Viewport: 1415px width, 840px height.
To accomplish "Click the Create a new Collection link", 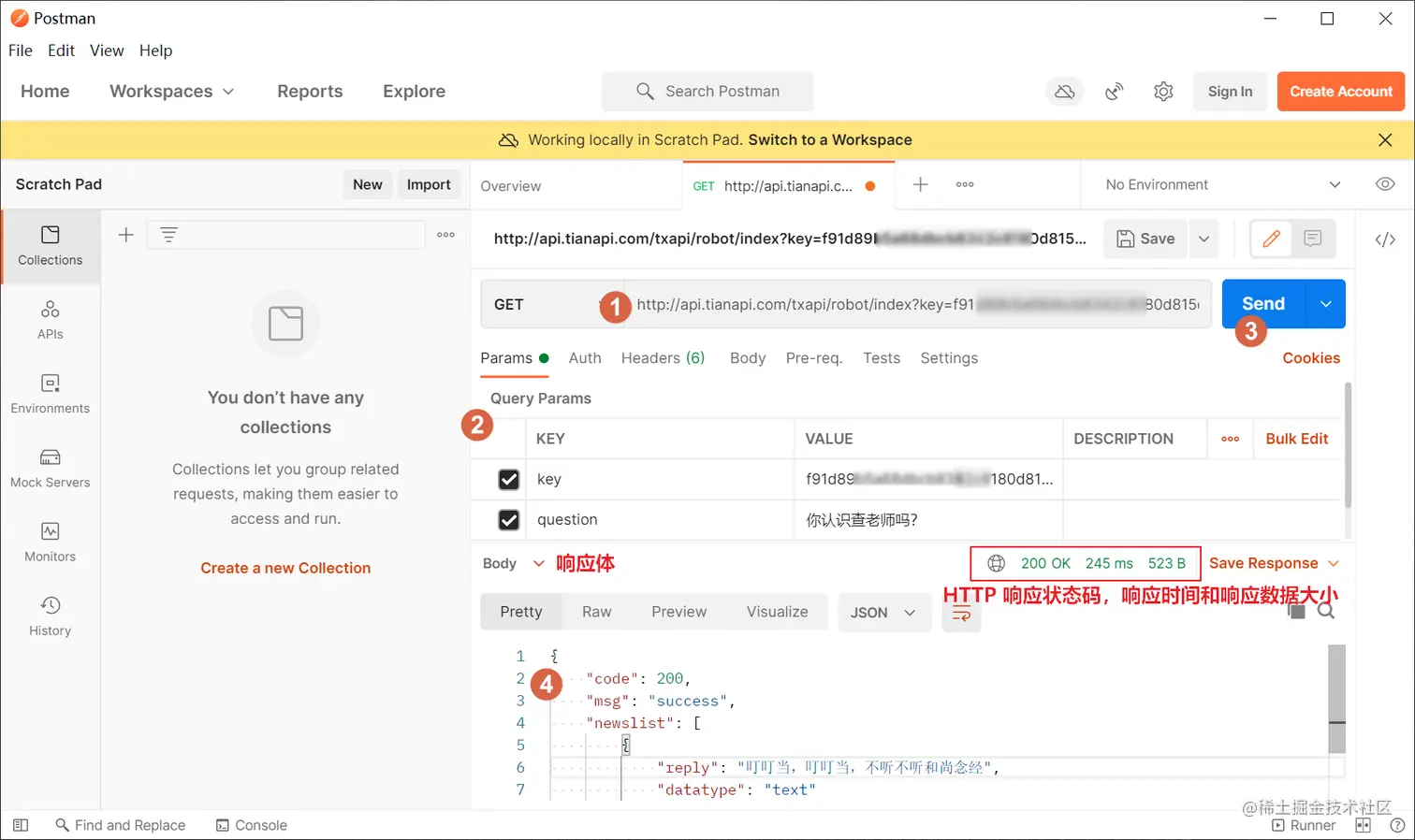I will click(x=285, y=568).
